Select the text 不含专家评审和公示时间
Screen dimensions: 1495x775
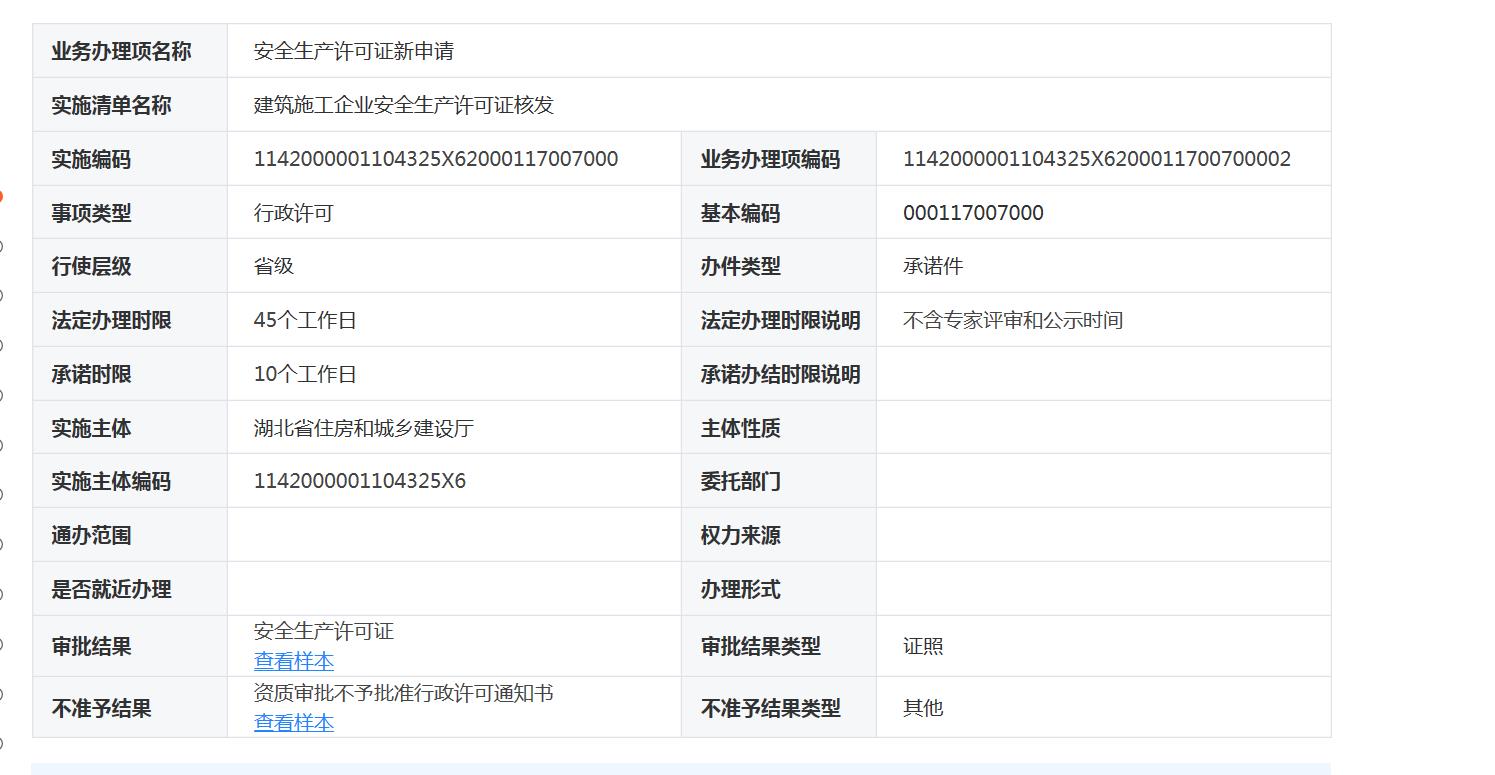[1013, 320]
